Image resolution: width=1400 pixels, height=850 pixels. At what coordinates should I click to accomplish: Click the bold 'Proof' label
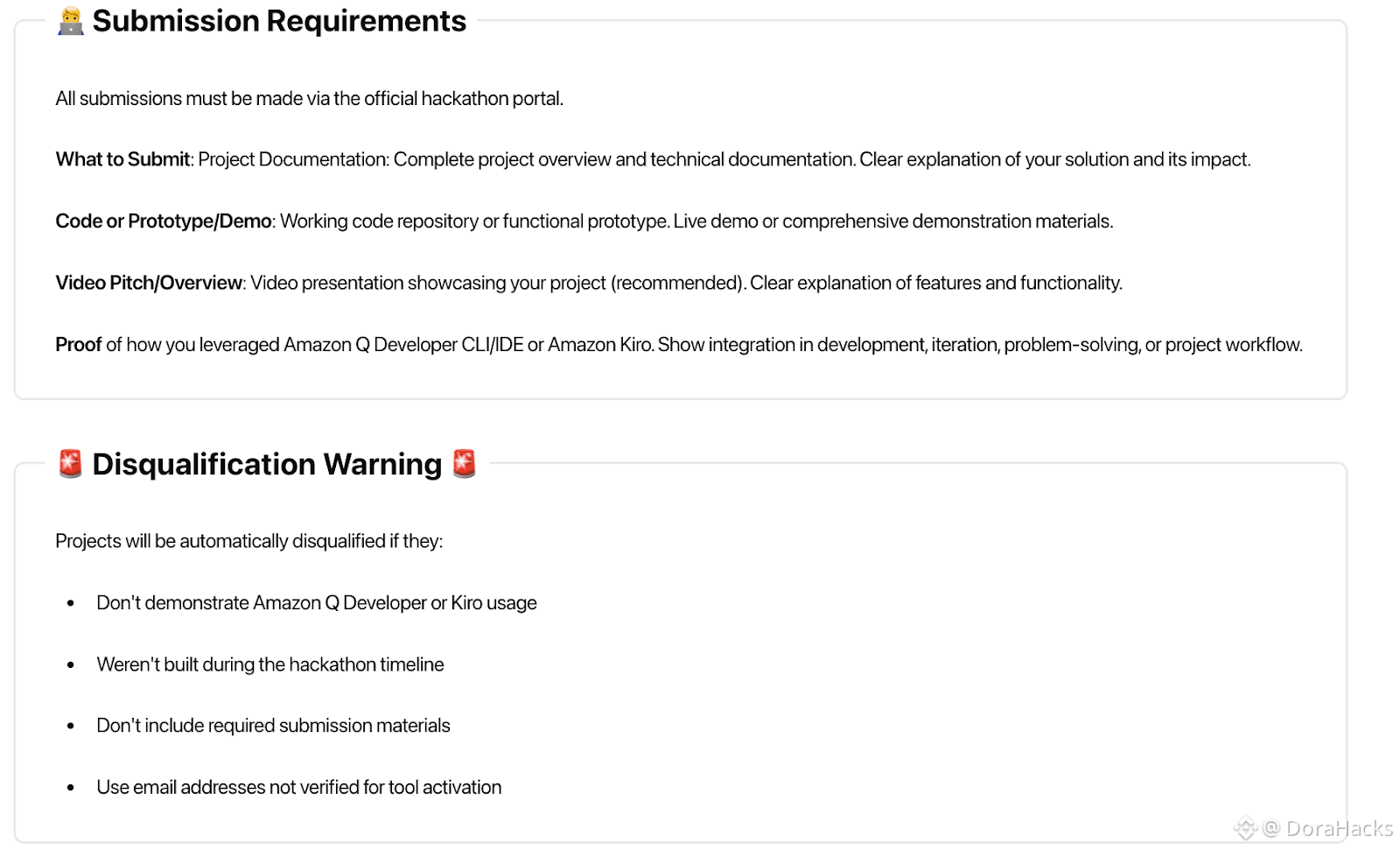pos(79,345)
